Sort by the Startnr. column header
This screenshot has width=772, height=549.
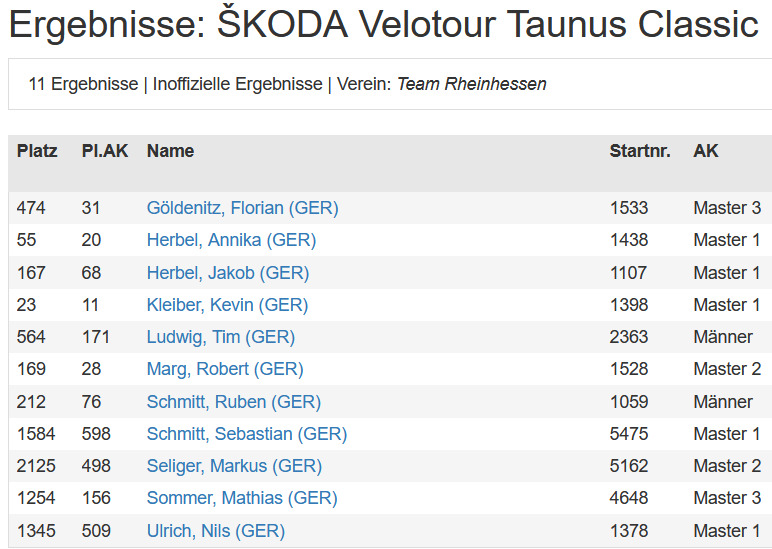[x=640, y=151]
